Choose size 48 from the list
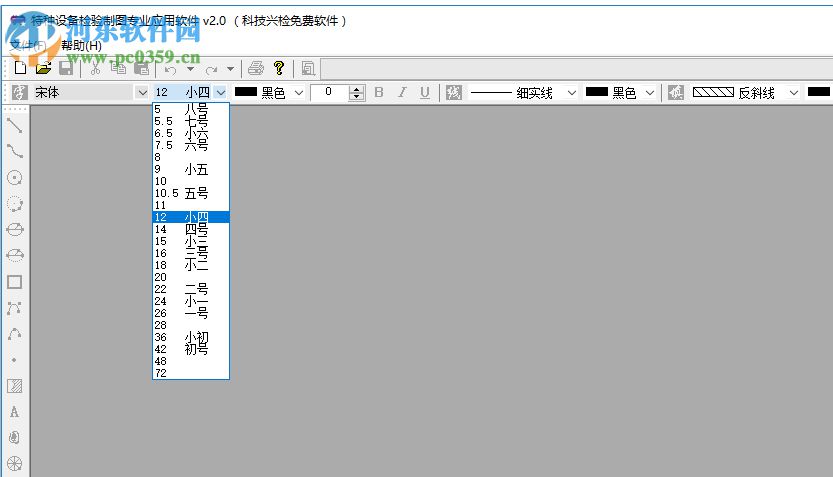Screen dimensions: 833x477 click(191, 361)
